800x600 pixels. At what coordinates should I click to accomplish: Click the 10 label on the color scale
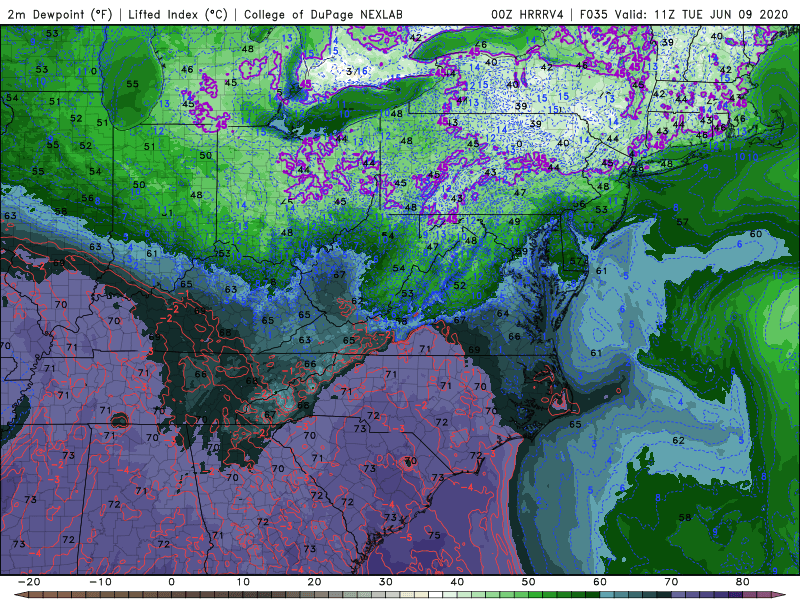[x=243, y=582]
